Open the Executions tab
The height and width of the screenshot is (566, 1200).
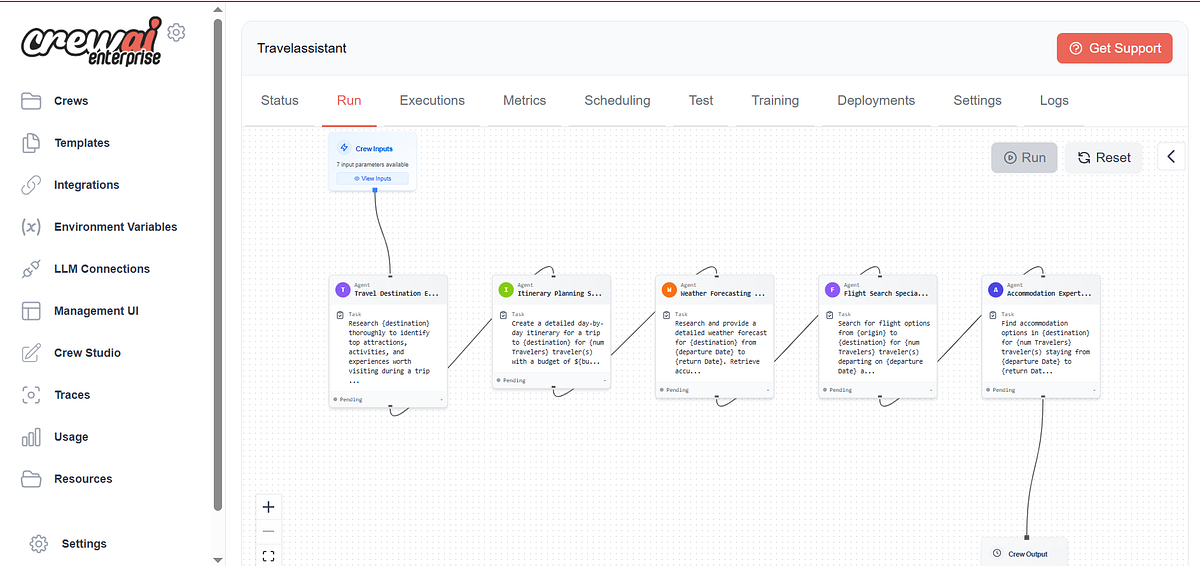point(432,100)
